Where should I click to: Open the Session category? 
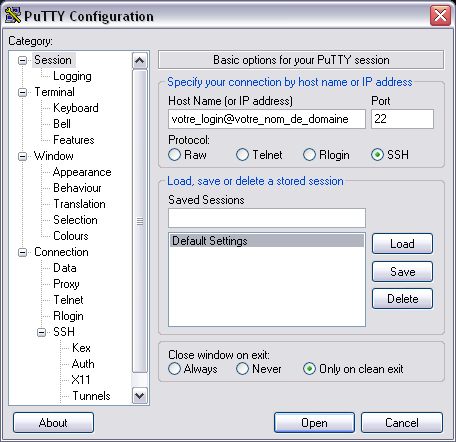point(53,60)
